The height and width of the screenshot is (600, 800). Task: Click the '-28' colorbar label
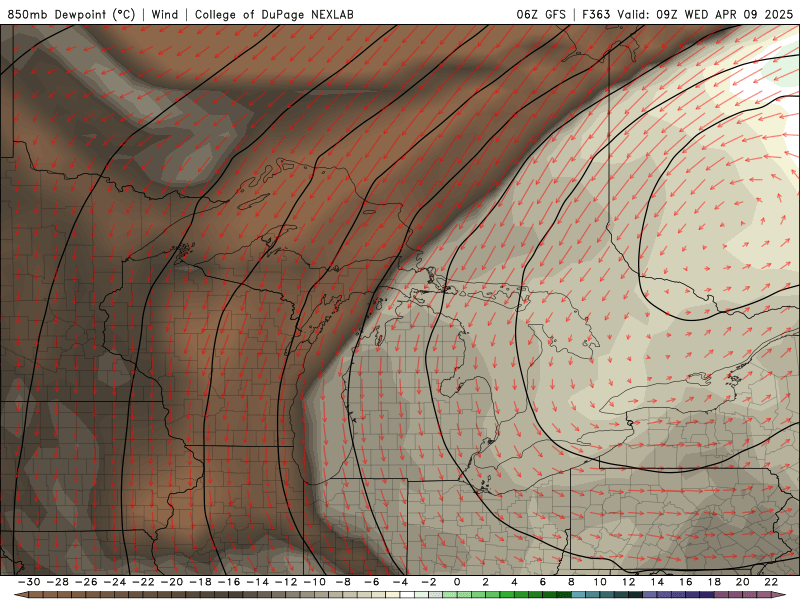click(58, 582)
